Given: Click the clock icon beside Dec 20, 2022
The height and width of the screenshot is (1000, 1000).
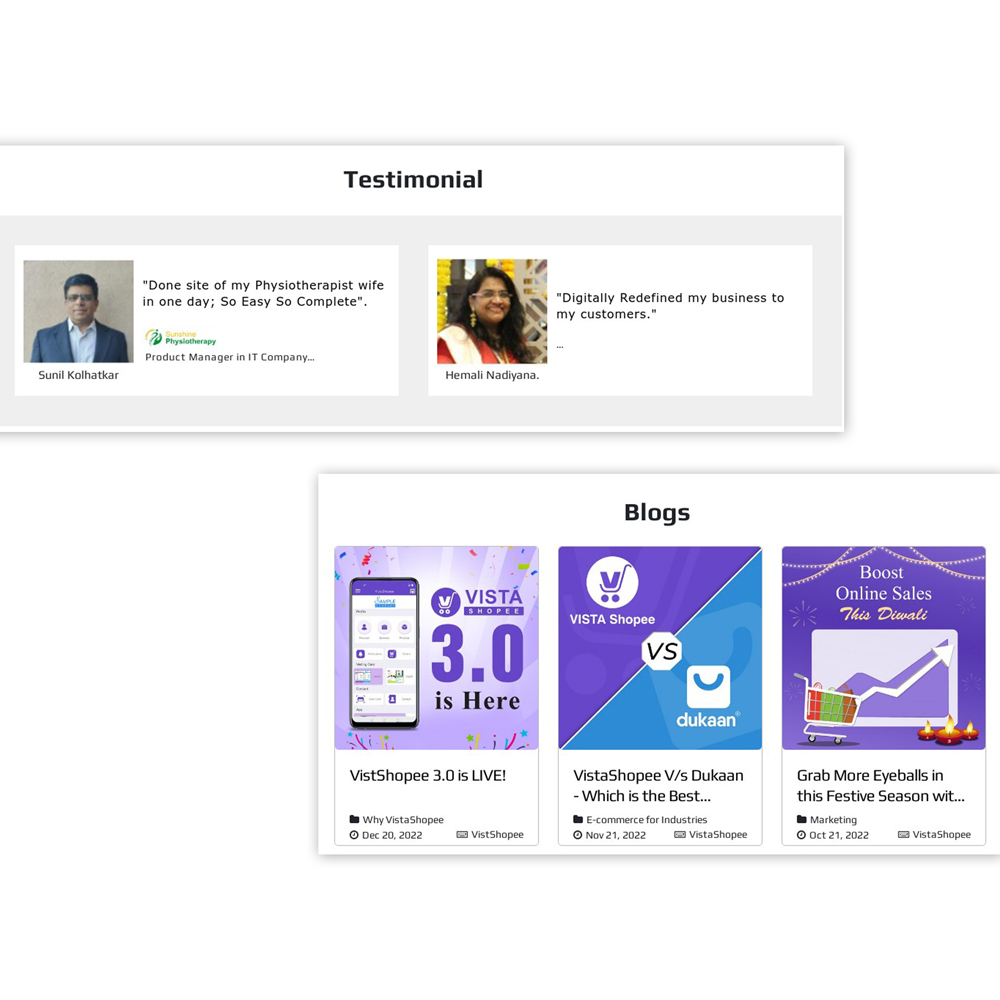Looking at the screenshot, I should tap(354, 835).
